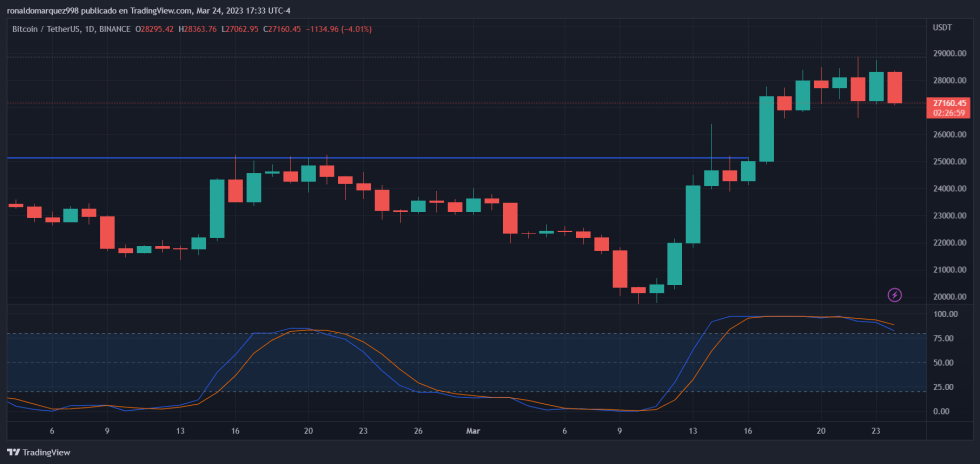Image resolution: width=980 pixels, height=464 pixels.
Task: Click the date label 23 at far right
Action: (876, 431)
